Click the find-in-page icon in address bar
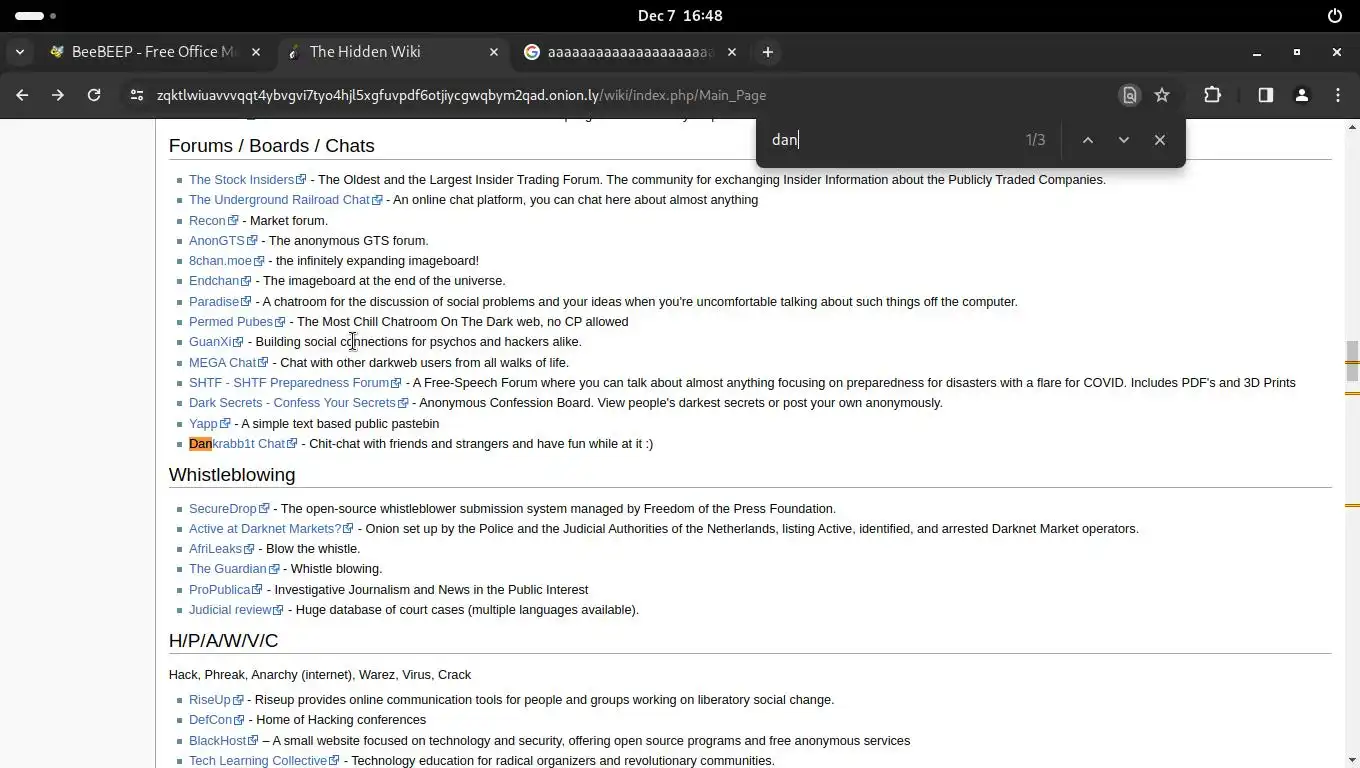1360x768 pixels. pyautogui.click(x=1130, y=95)
